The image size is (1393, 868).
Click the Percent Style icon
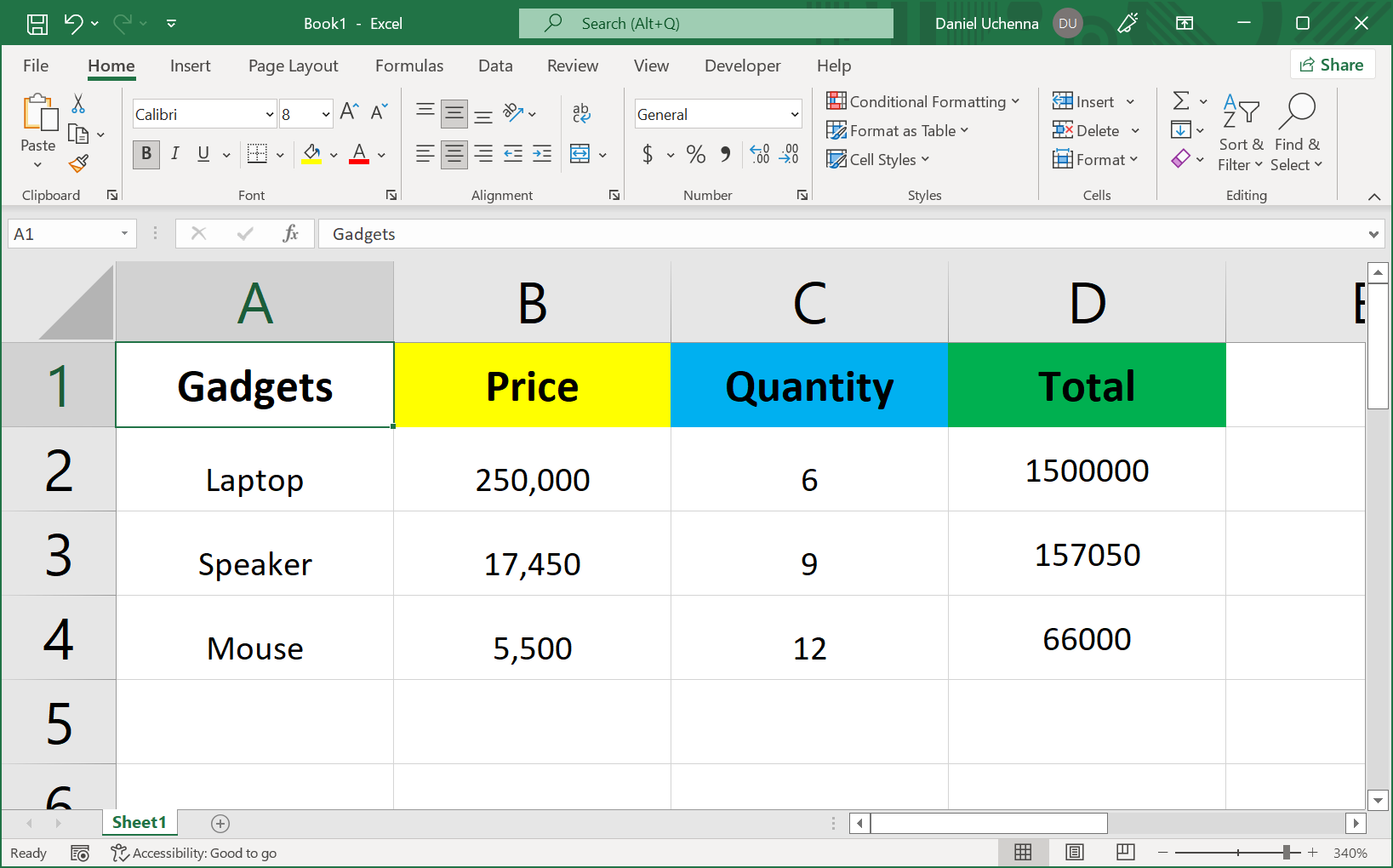point(695,154)
